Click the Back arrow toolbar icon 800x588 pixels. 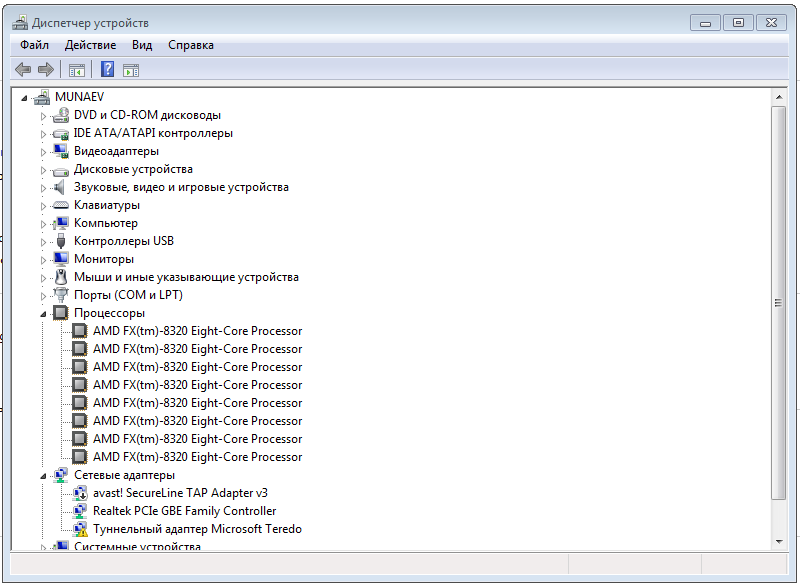pyautogui.click(x=23, y=69)
